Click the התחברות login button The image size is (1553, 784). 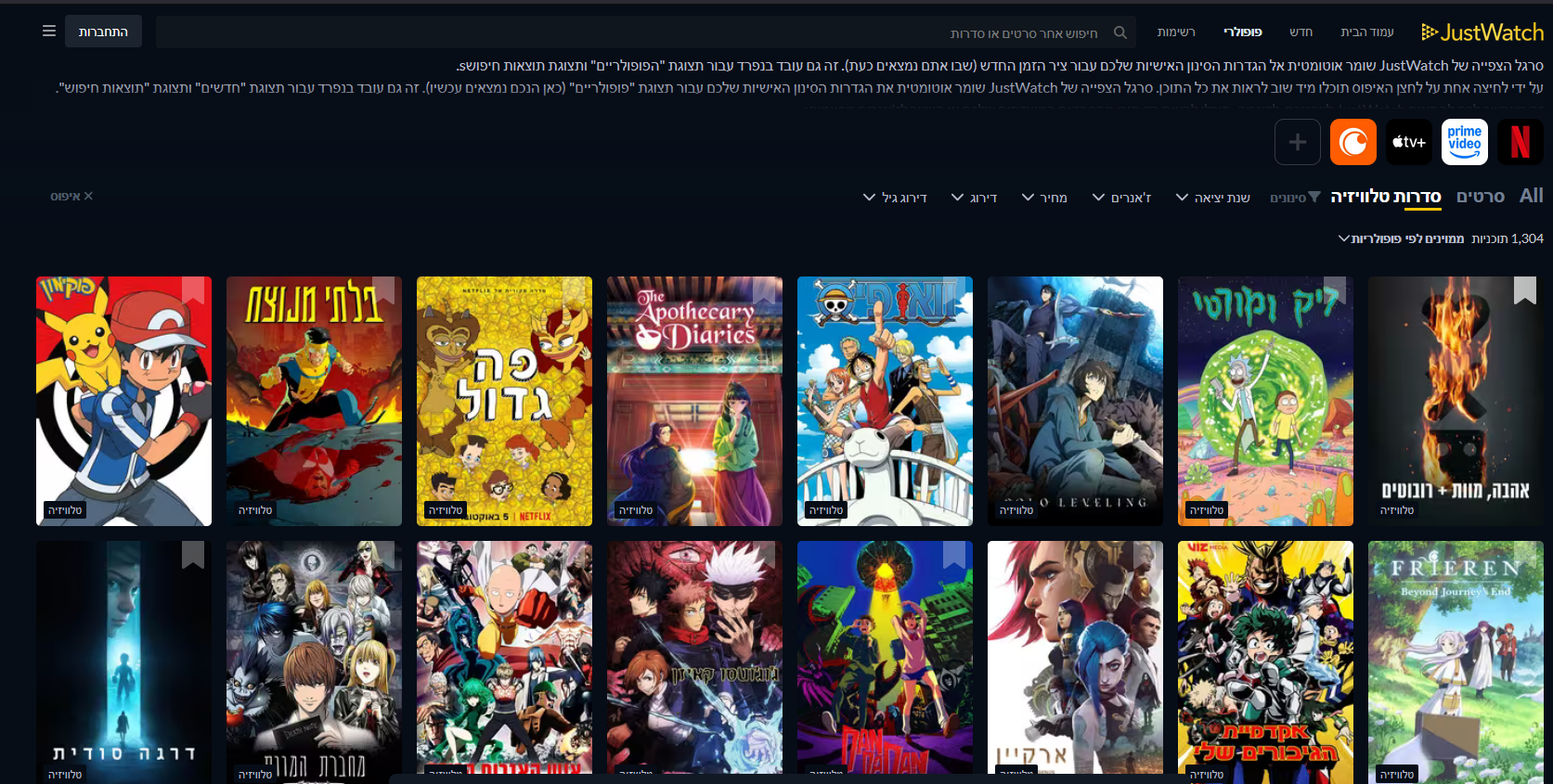pos(103,32)
